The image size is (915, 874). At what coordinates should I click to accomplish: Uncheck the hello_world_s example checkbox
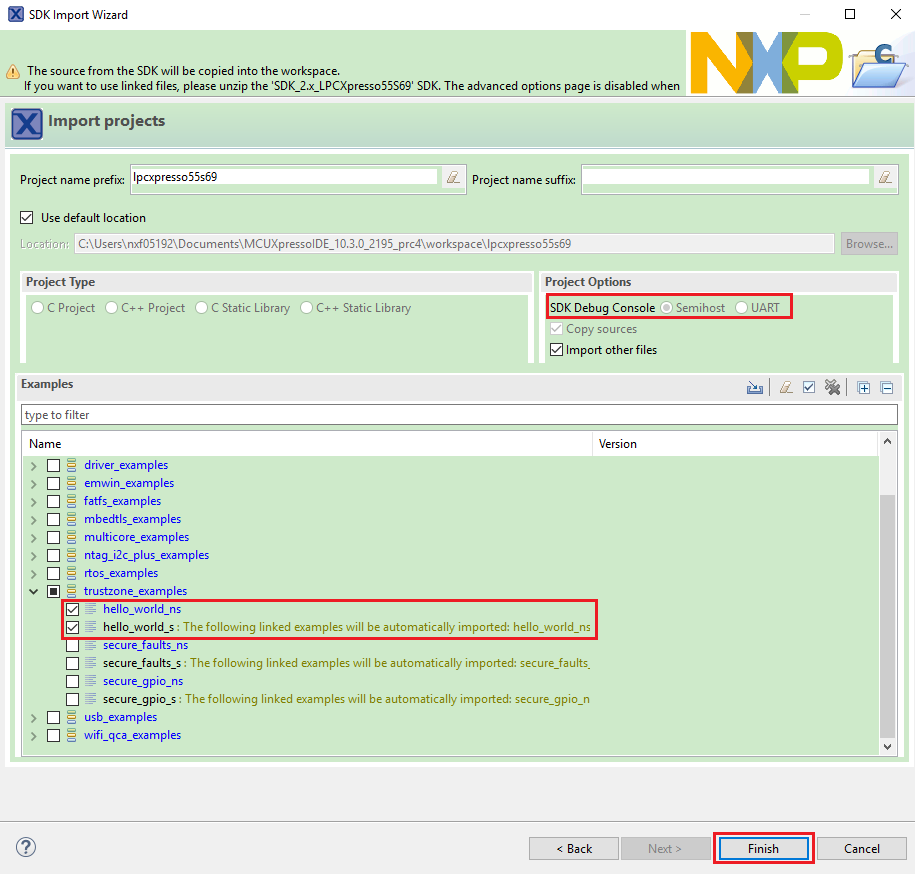click(73, 627)
